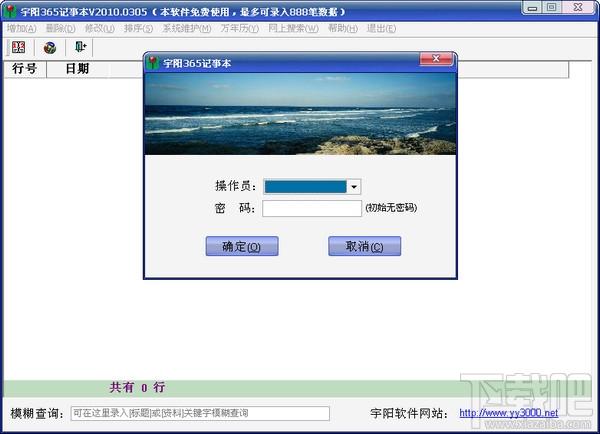This screenshot has width=600, height=434.
Task: Open the calendar toolbar icon
Action: click(18, 47)
